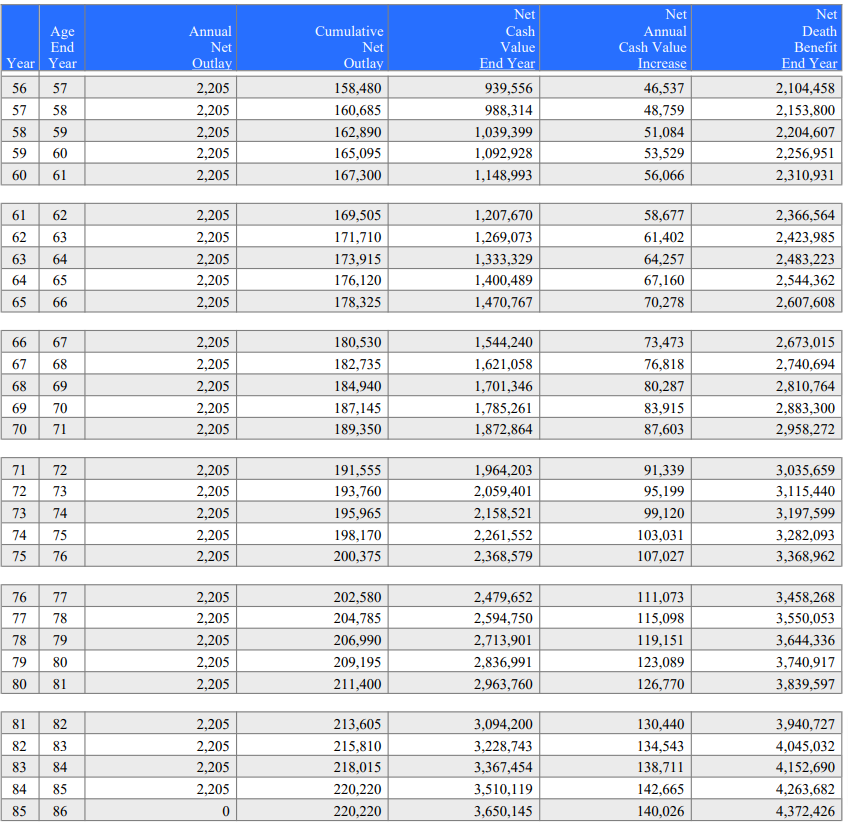Click Net Annual Cash Value Increase header
The height and width of the screenshot is (824, 848).
pyautogui.click(x=653, y=39)
